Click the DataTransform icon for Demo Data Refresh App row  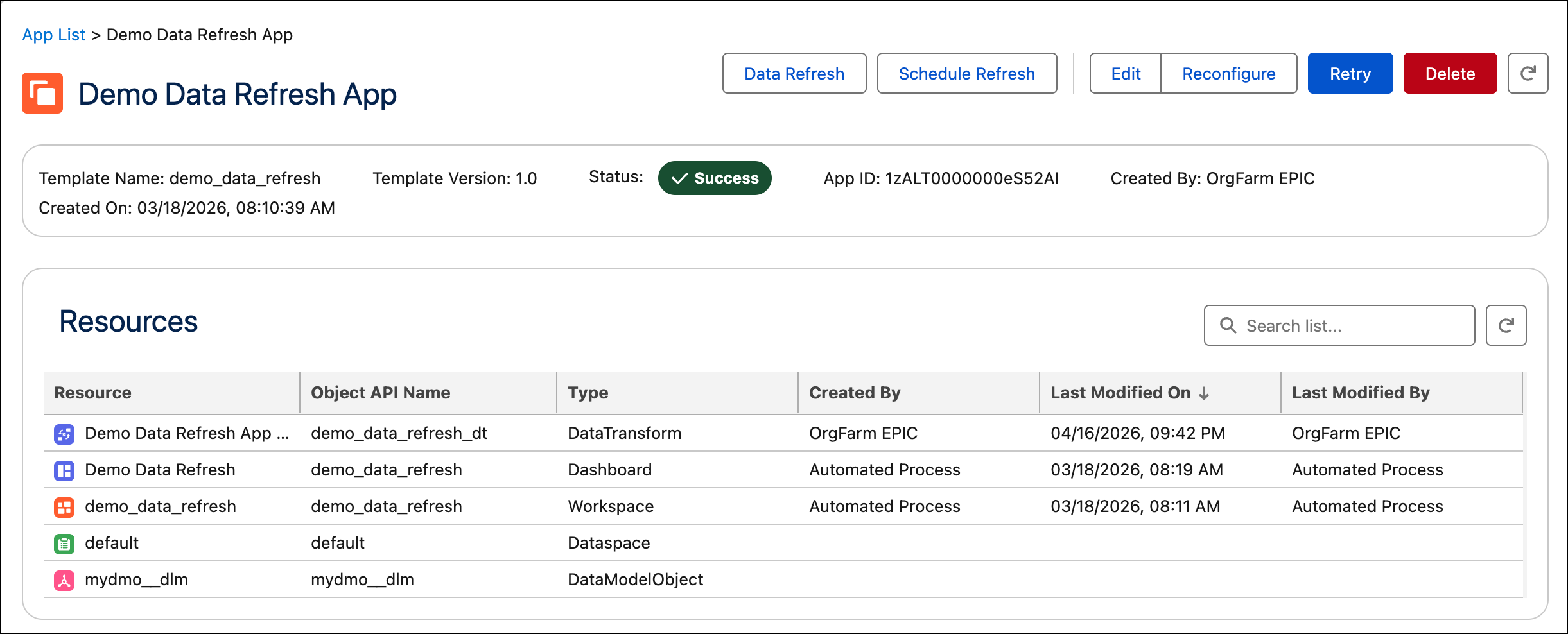[64, 434]
